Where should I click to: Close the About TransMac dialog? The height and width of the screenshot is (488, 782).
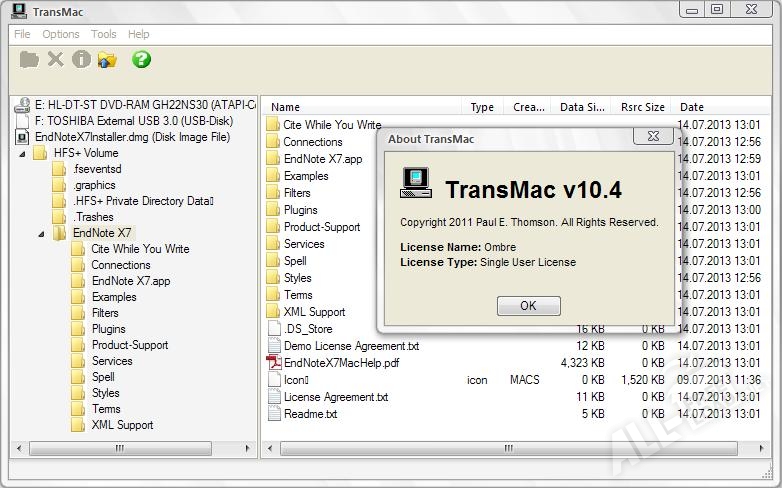coord(652,137)
